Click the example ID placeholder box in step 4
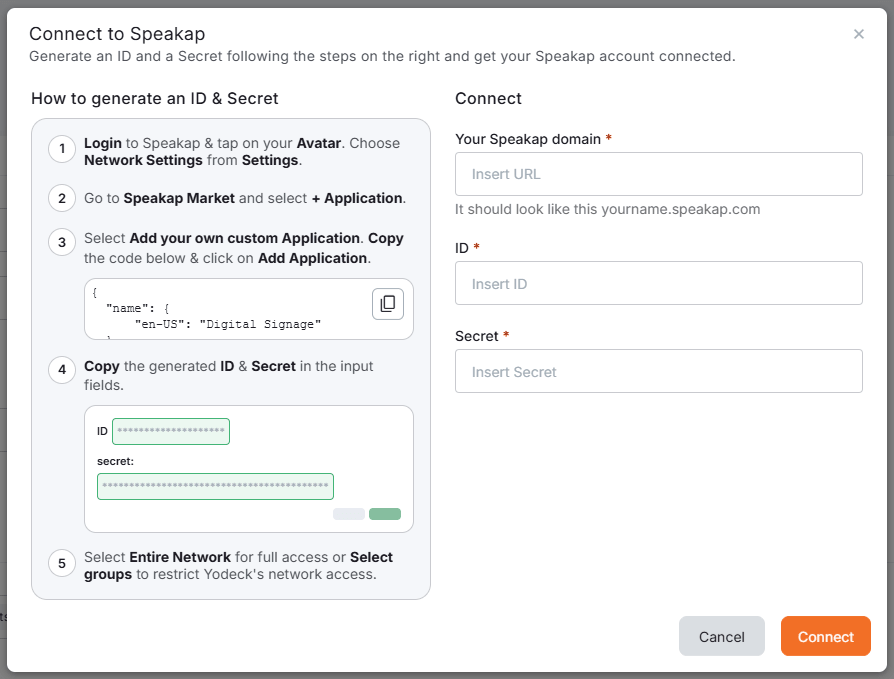This screenshot has width=894, height=679. pos(171,432)
